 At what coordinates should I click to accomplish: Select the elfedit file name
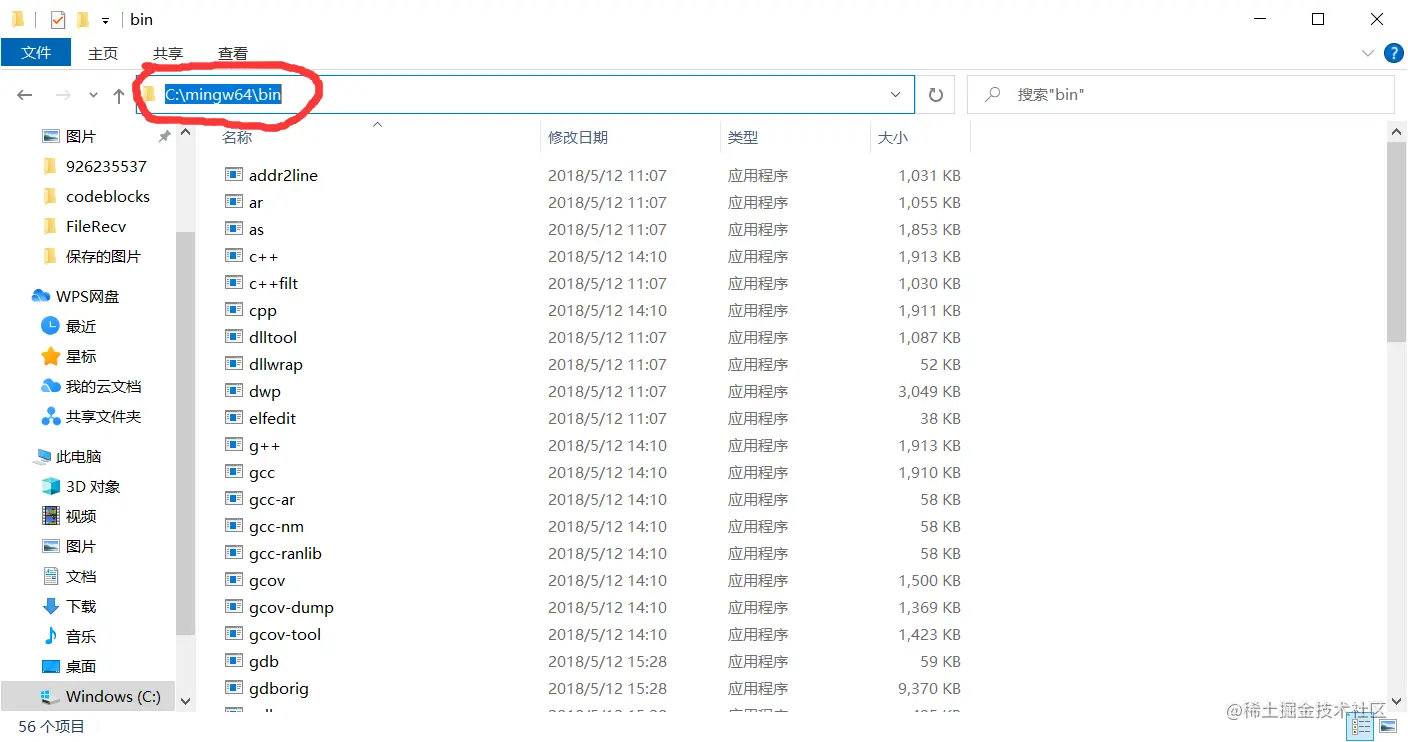[273, 418]
